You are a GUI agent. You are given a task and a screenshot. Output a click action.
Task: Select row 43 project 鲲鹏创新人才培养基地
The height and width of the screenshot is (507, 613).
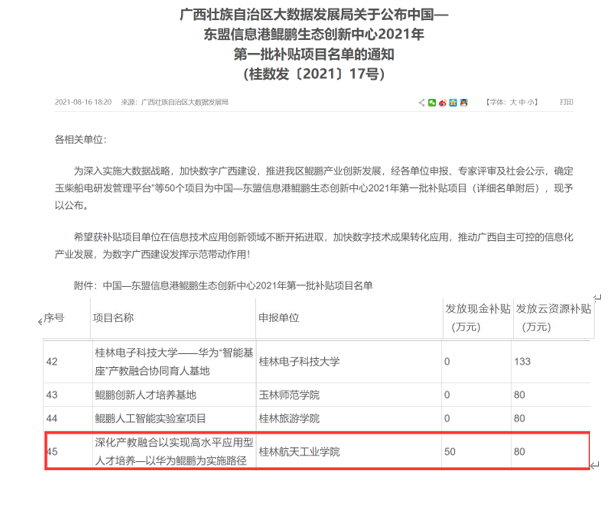coord(151,393)
